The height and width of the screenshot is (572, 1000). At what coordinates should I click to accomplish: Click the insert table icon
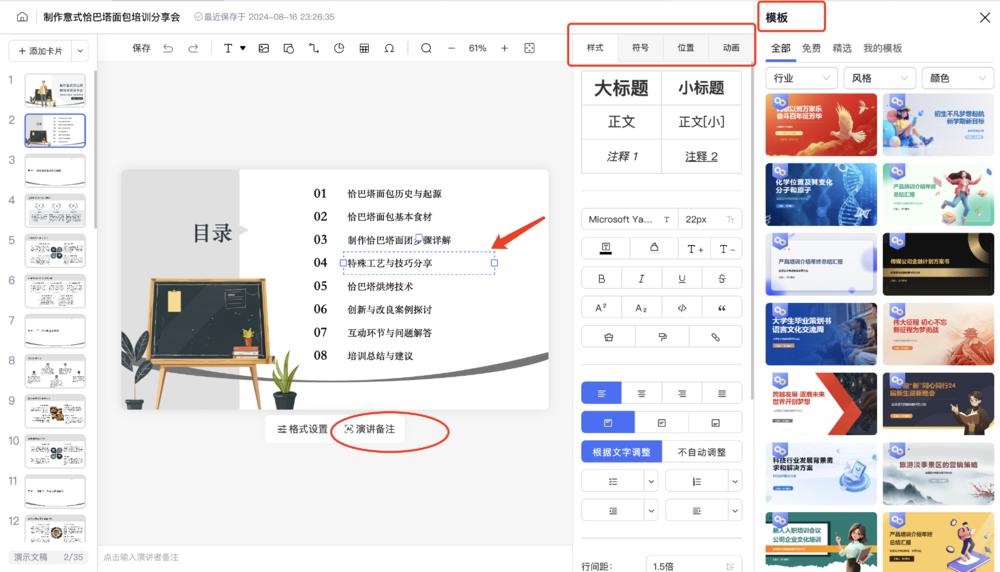click(364, 48)
